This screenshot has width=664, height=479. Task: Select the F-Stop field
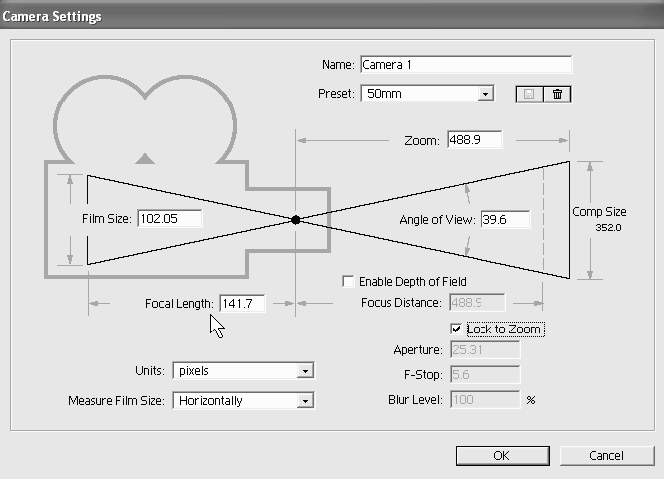pos(484,375)
